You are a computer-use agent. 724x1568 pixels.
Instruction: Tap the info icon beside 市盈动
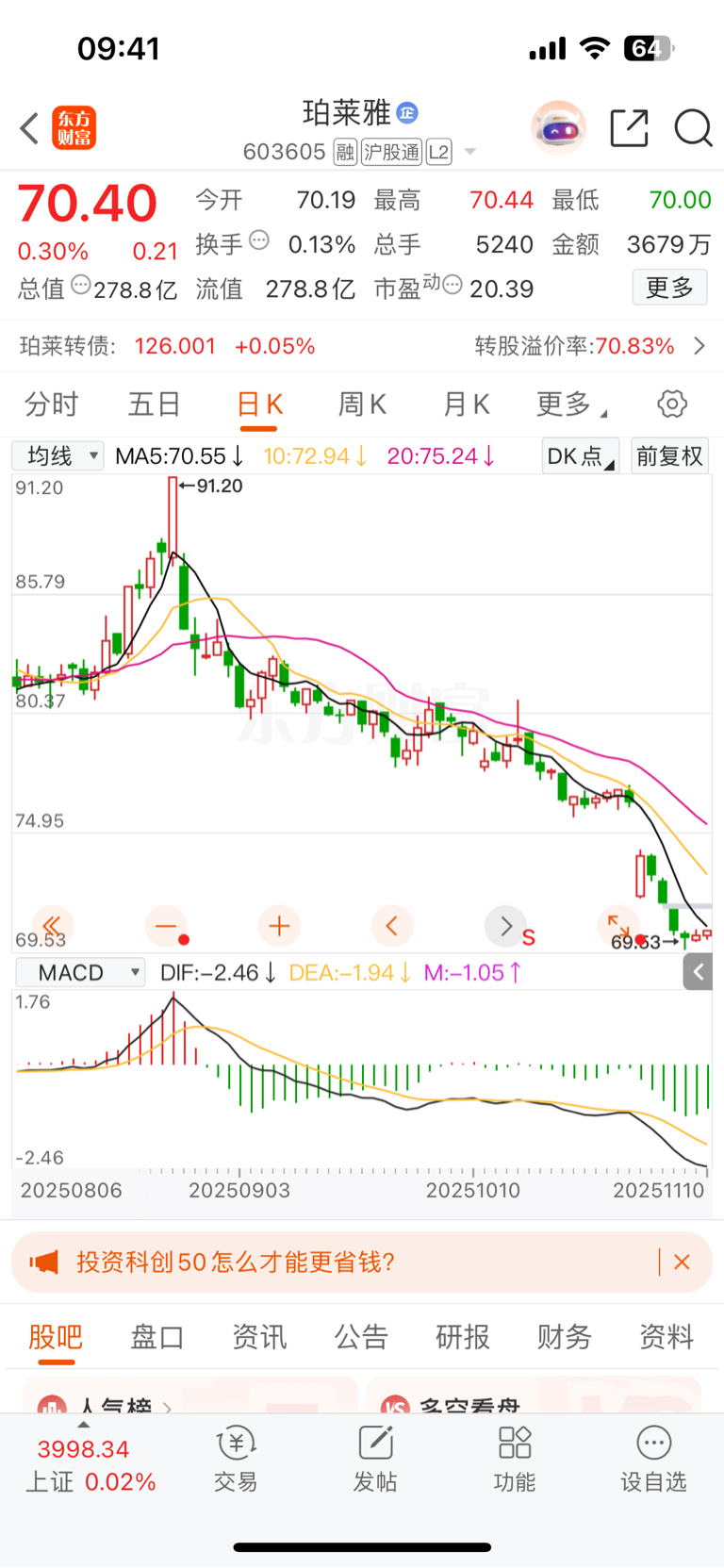pos(452,284)
